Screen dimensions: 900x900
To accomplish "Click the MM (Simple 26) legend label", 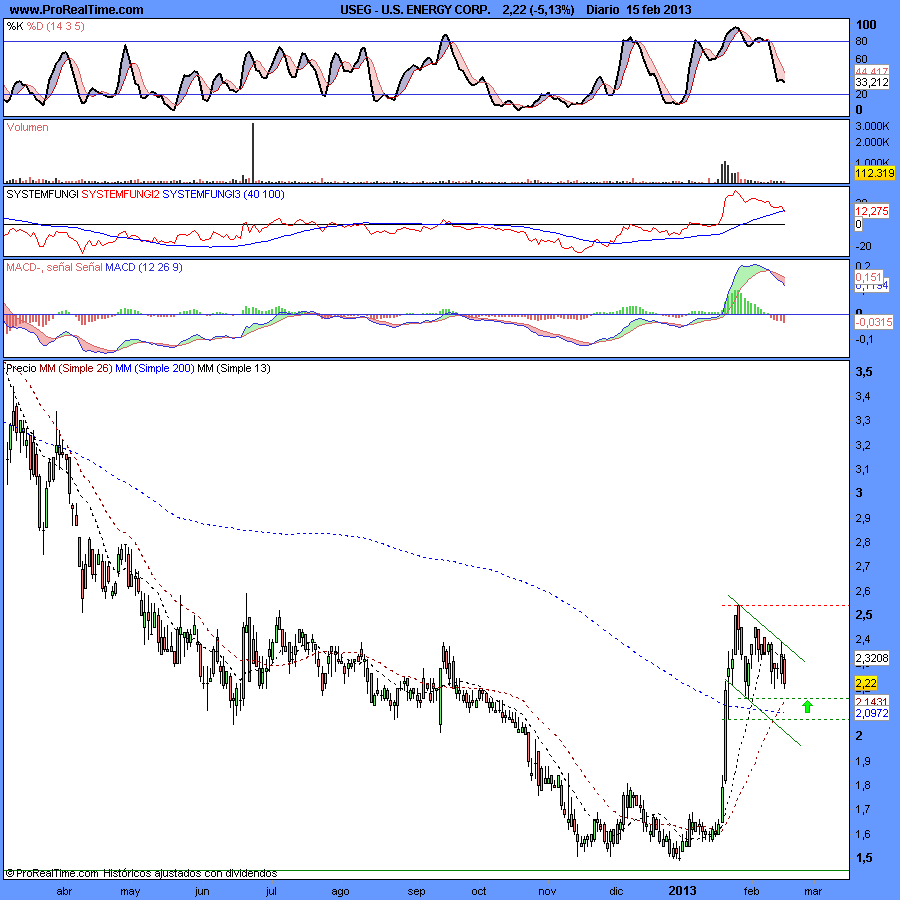I will (76, 368).
